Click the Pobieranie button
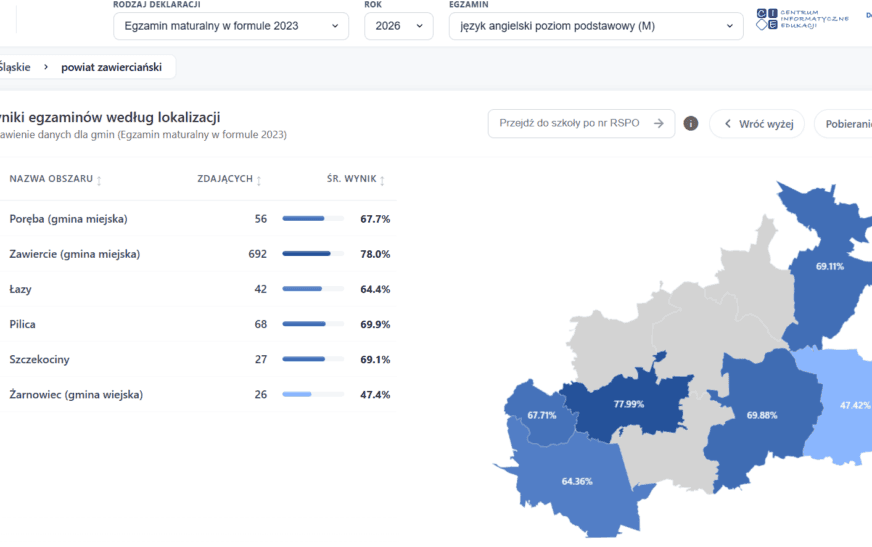The height and width of the screenshot is (547, 872). pyautogui.click(x=844, y=123)
